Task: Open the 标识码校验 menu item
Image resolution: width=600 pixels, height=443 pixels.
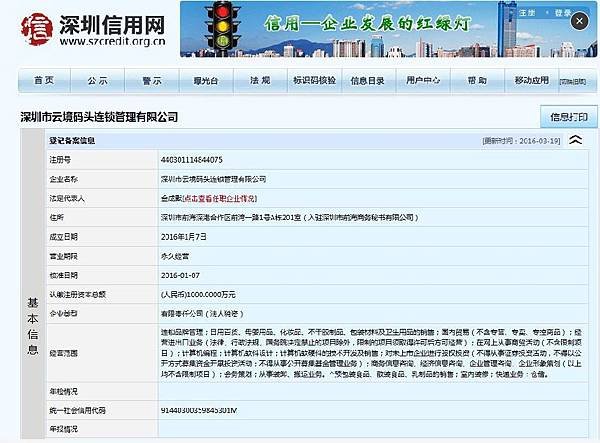Action: [314, 80]
